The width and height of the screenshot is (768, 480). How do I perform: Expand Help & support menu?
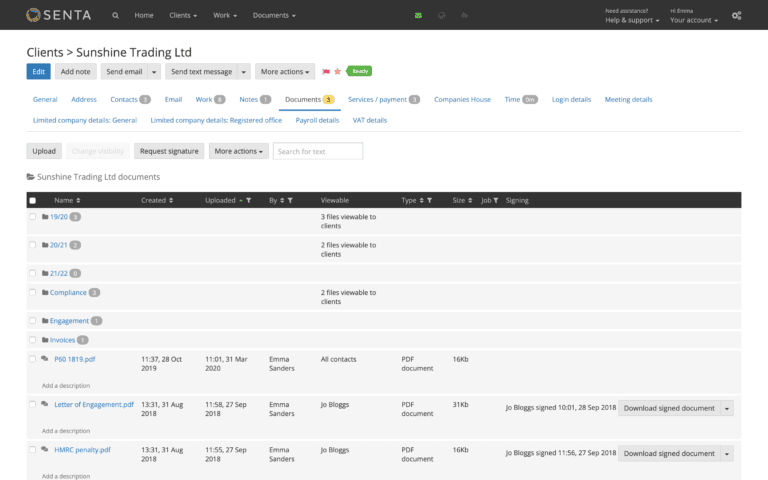pos(632,20)
